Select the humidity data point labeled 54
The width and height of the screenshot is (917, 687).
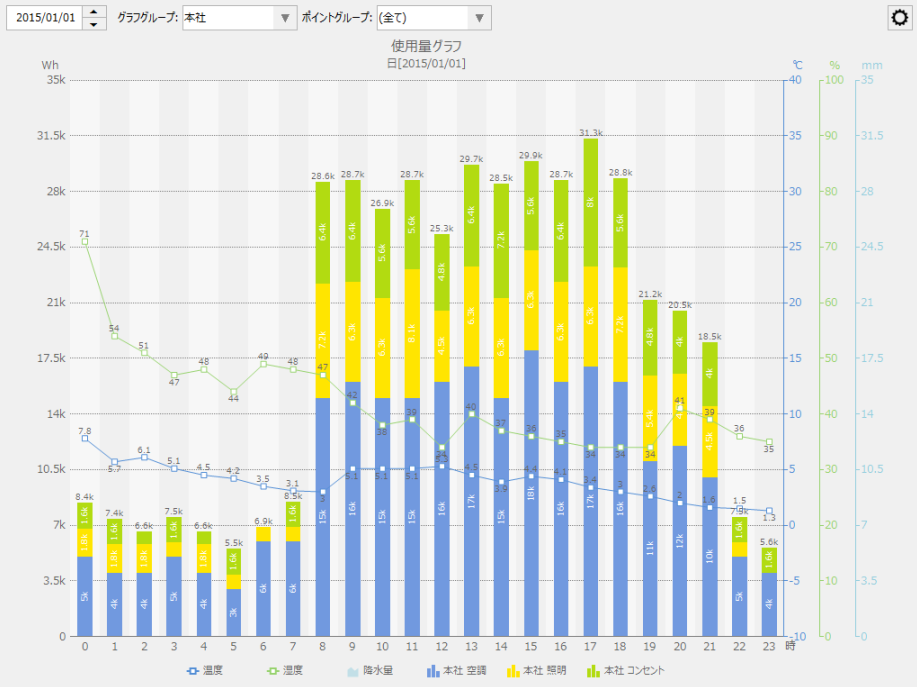tap(115, 336)
